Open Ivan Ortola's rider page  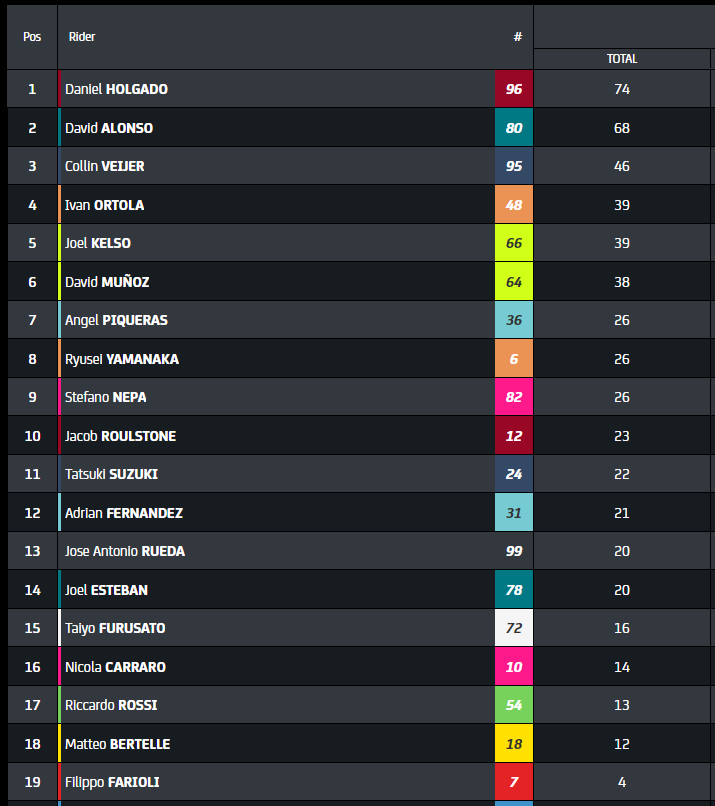[104, 205]
